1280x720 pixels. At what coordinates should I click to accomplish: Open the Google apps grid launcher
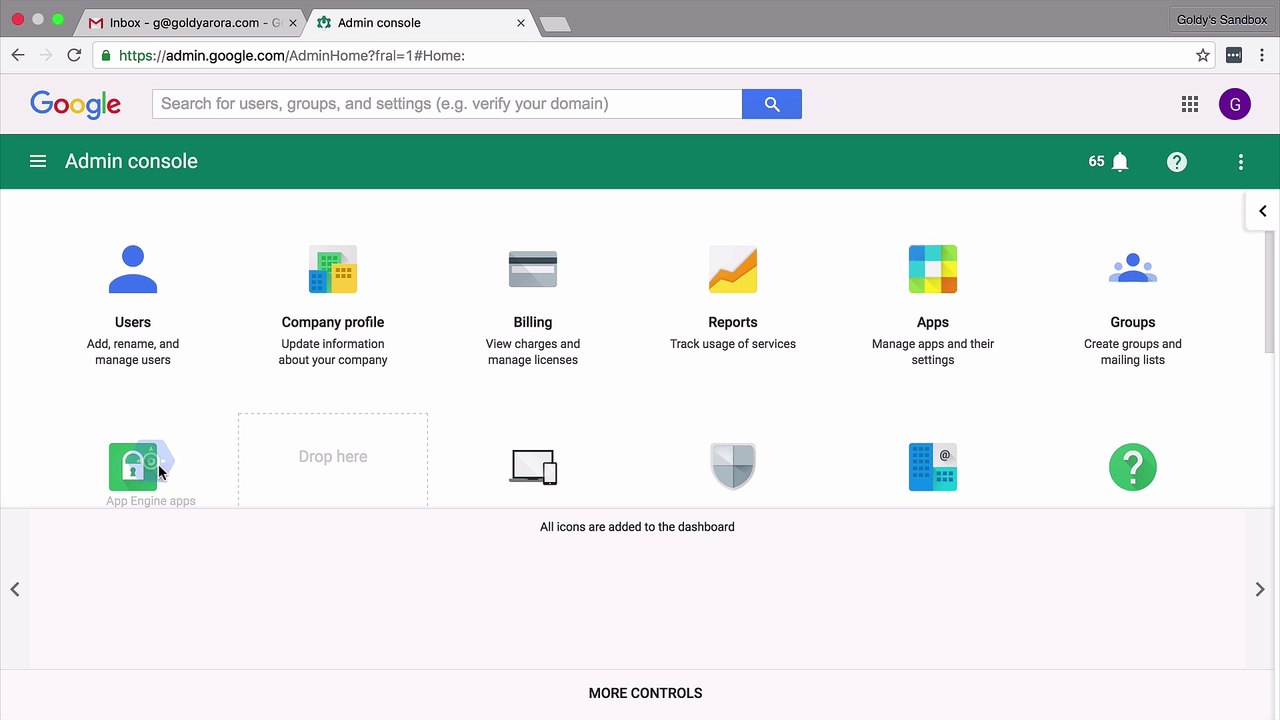point(1190,104)
